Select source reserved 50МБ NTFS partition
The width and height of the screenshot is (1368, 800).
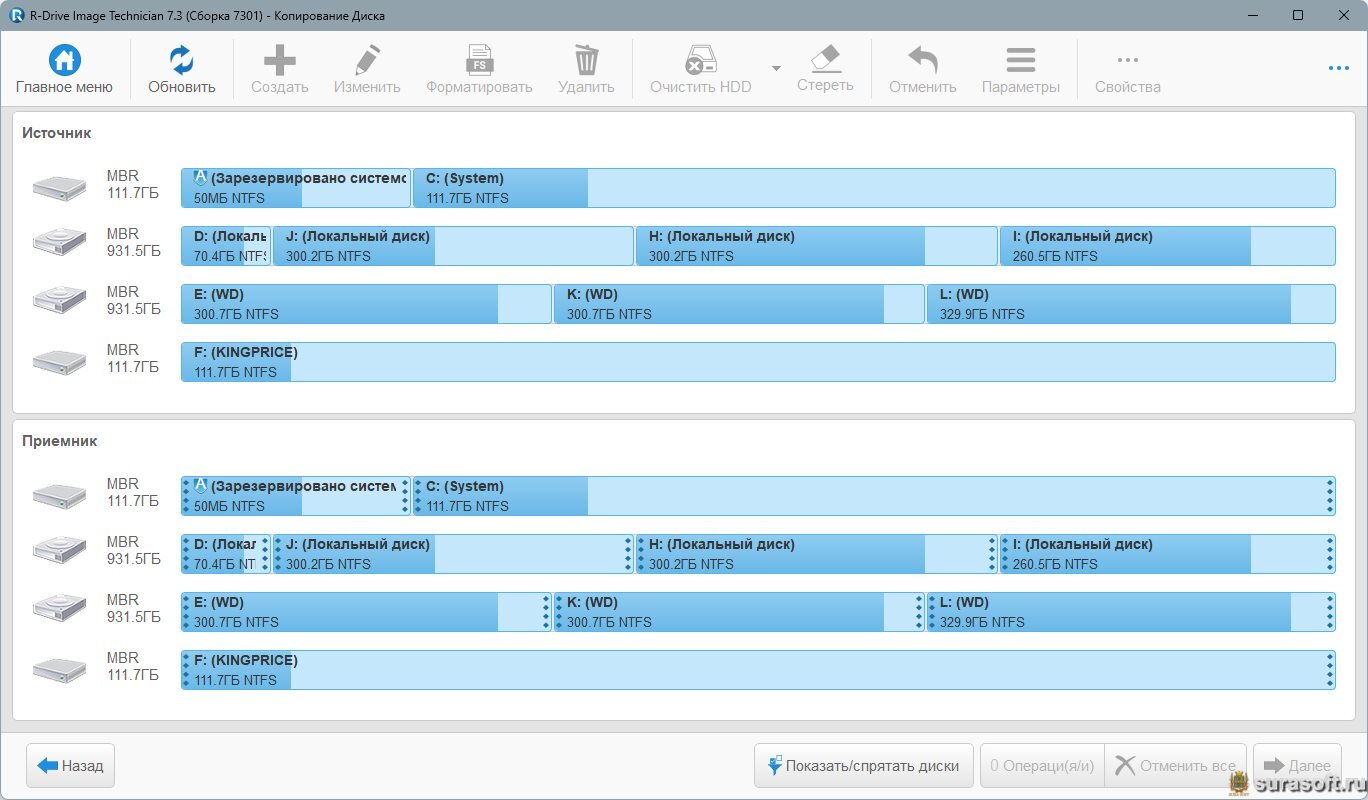(x=296, y=188)
